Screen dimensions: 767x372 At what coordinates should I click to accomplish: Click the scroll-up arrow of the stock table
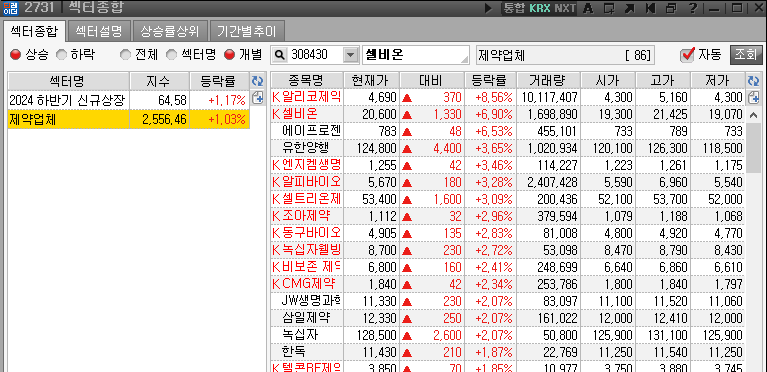[x=754, y=116]
